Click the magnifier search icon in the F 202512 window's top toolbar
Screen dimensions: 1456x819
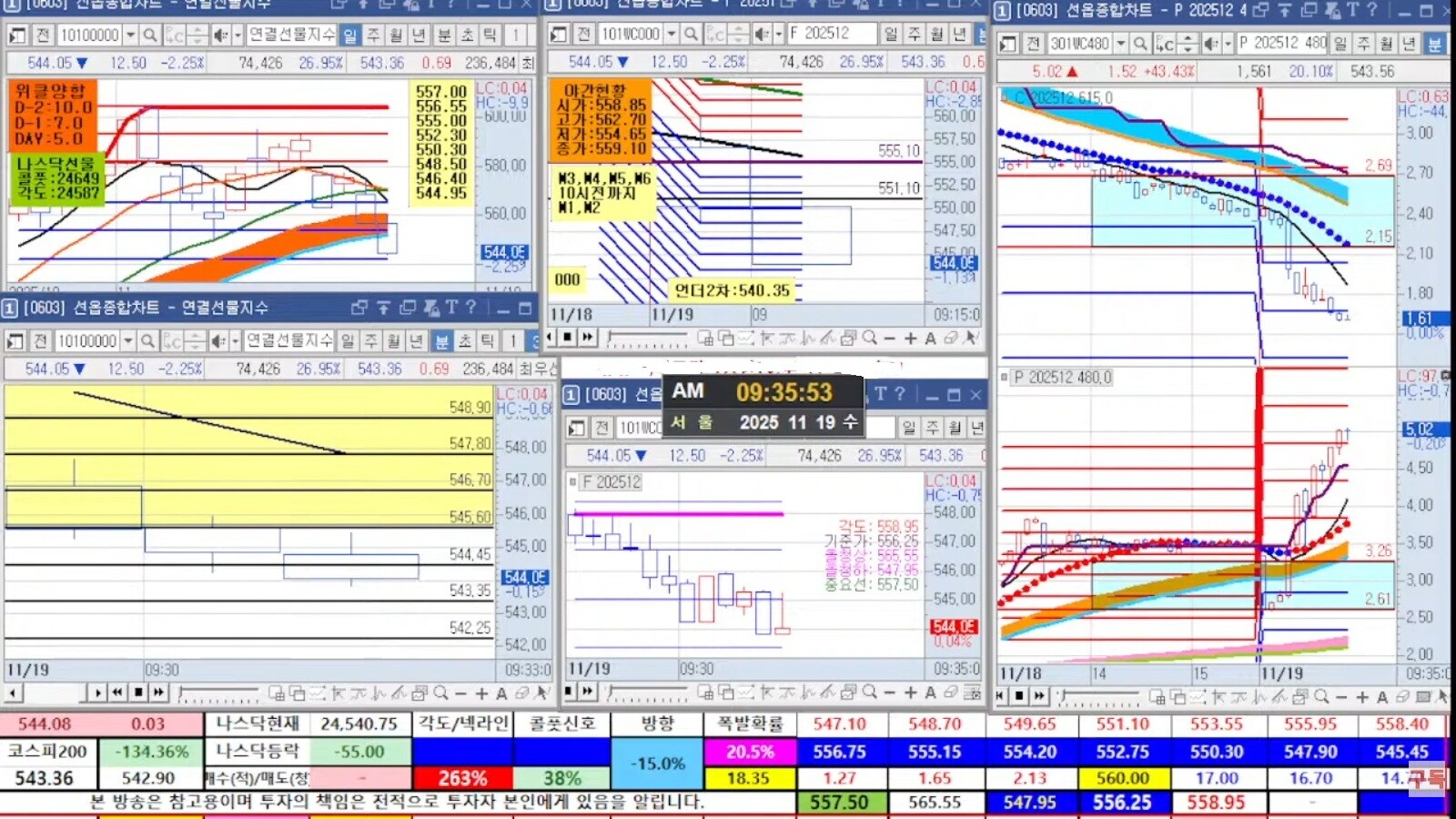pyautogui.click(x=692, y=35)
